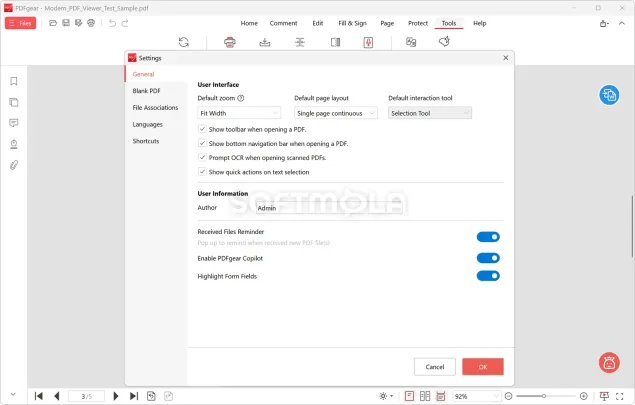The width and height of the screenshot is (635, 405).
Task: Go to the next page
Action: (x=116, y=396)
